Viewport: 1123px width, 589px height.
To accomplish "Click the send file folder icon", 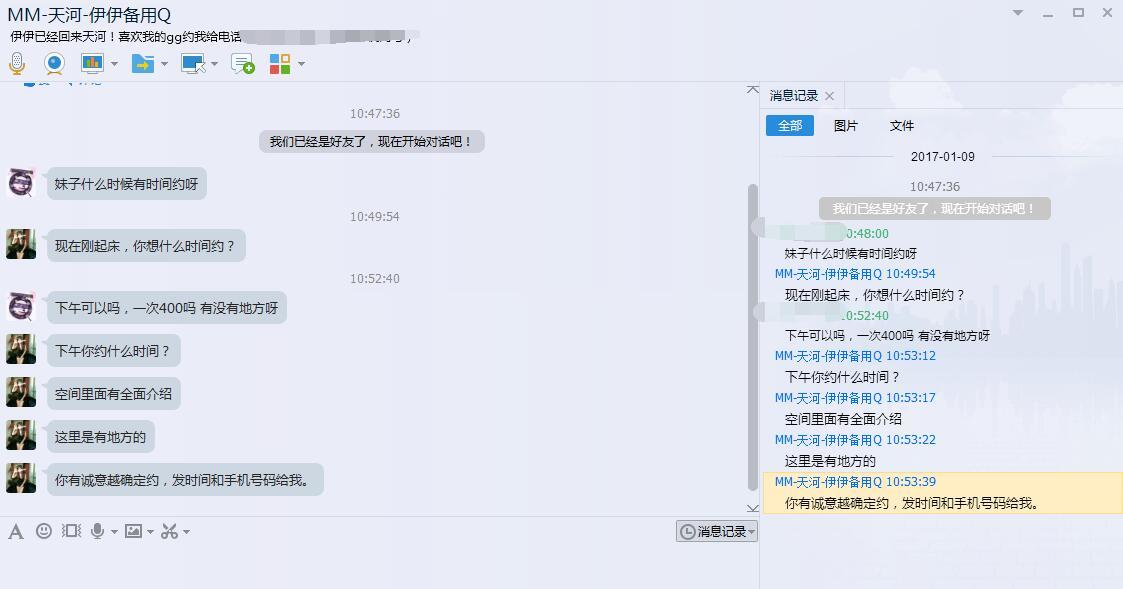I will point(143,64).
